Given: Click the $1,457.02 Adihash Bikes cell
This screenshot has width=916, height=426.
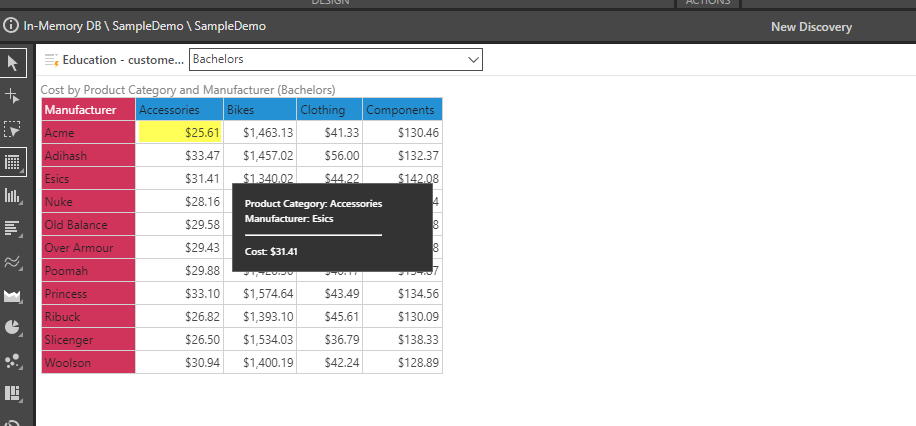Looking at the screenshot, I should (x=260, y=155).
